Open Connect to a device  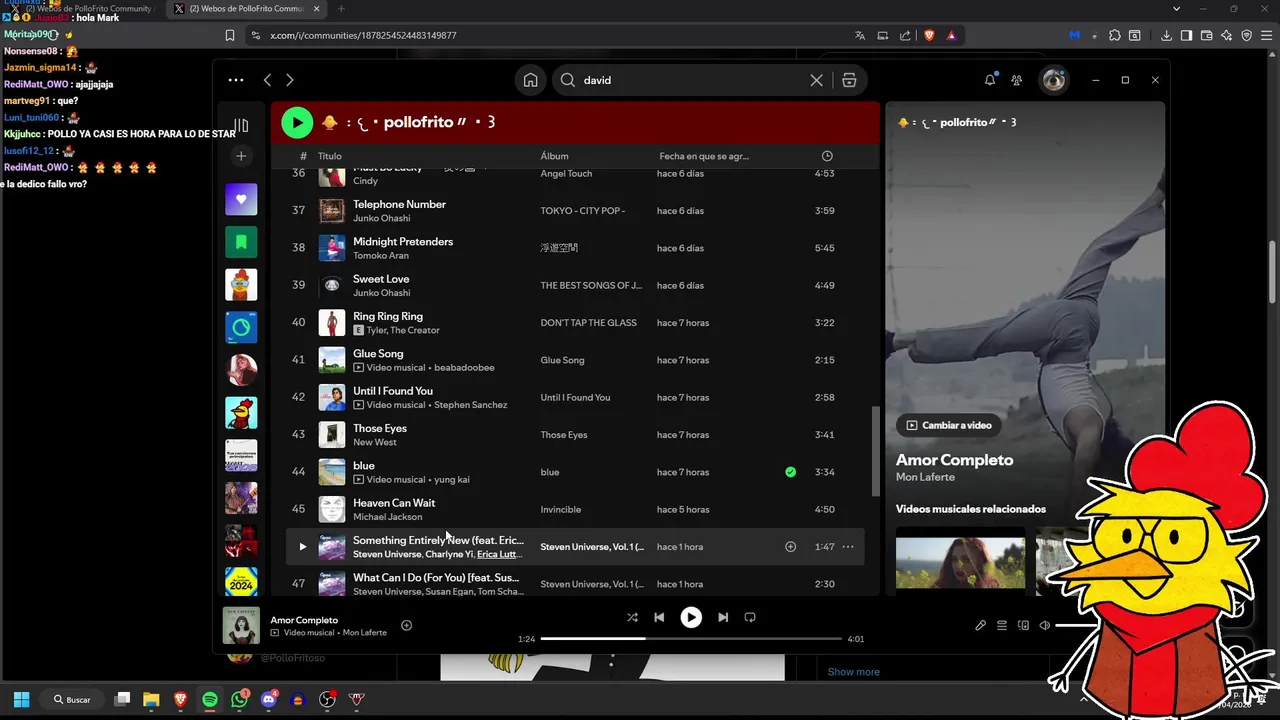[x=1023, y=625]
